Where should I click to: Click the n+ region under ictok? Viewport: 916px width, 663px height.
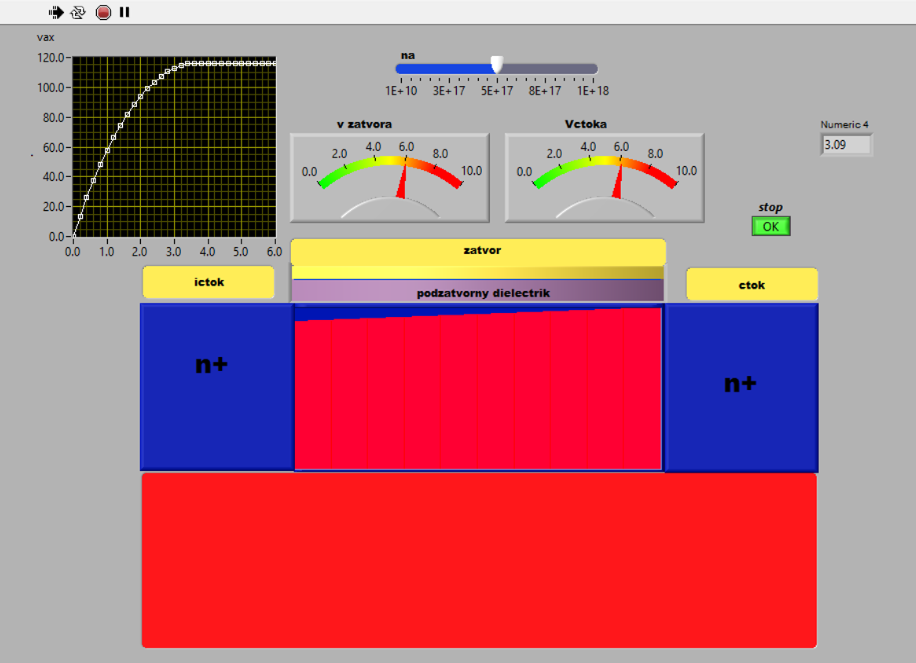(217, 387)
